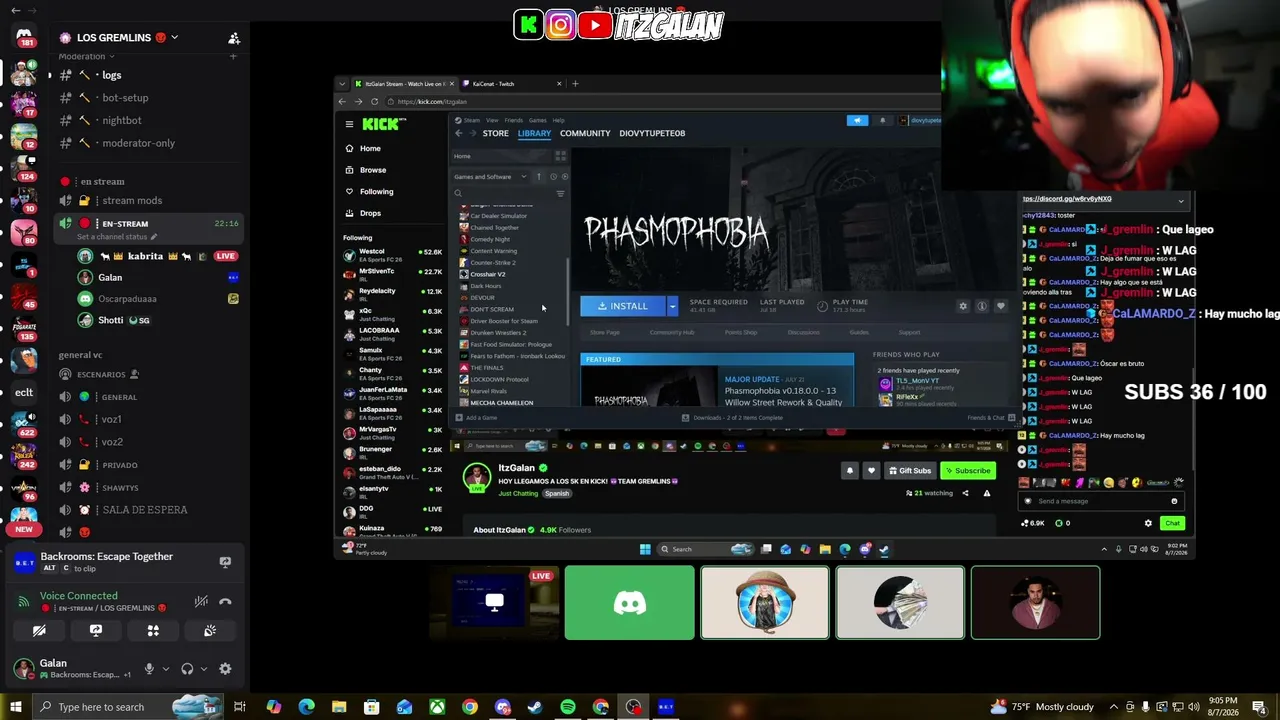Join the PRIVADO voice channel
The height and width of the screenshot is (720, 1280).
pyautogui.click(x=148, y=465)
